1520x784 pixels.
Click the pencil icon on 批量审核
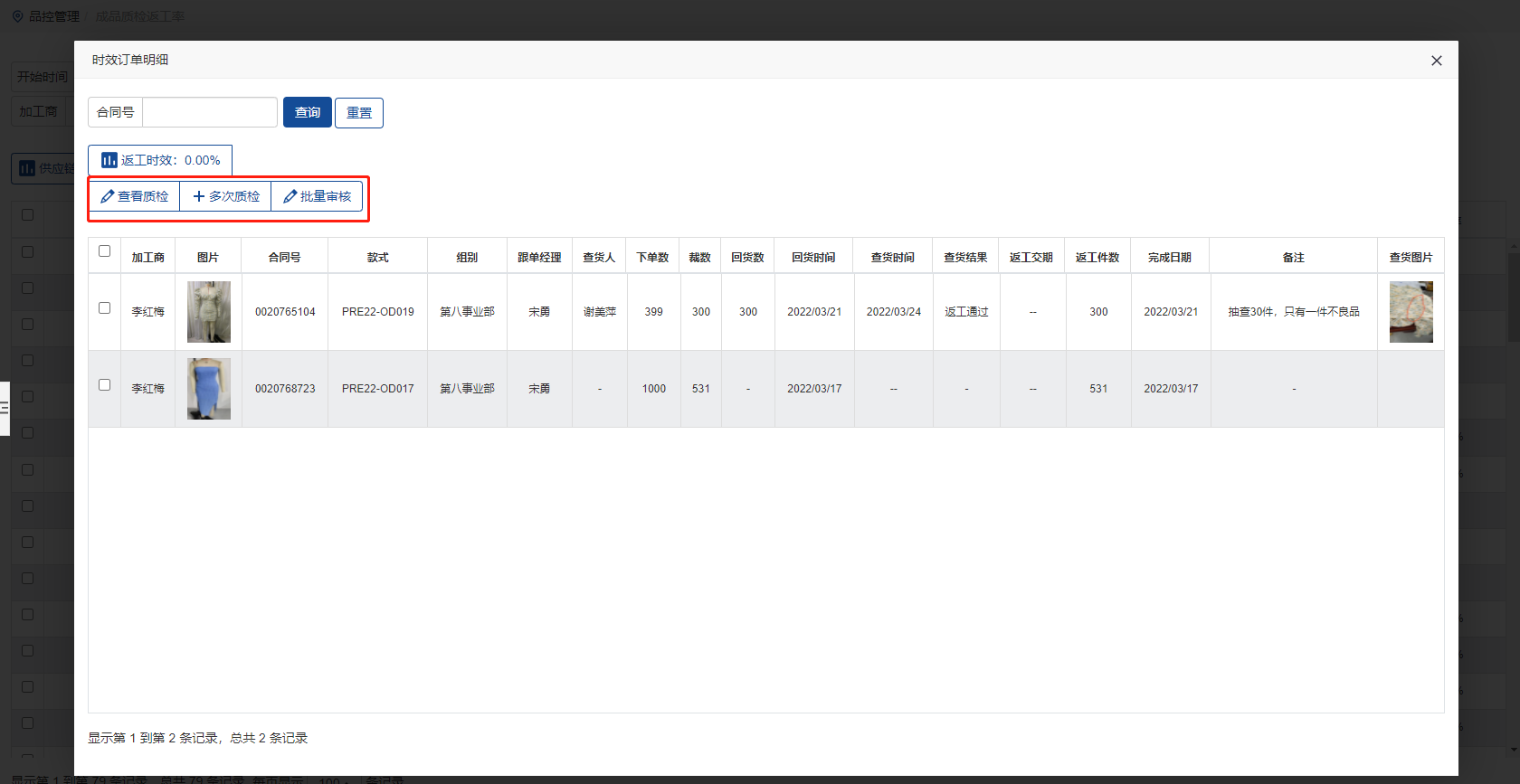click(x=290, y=196)
